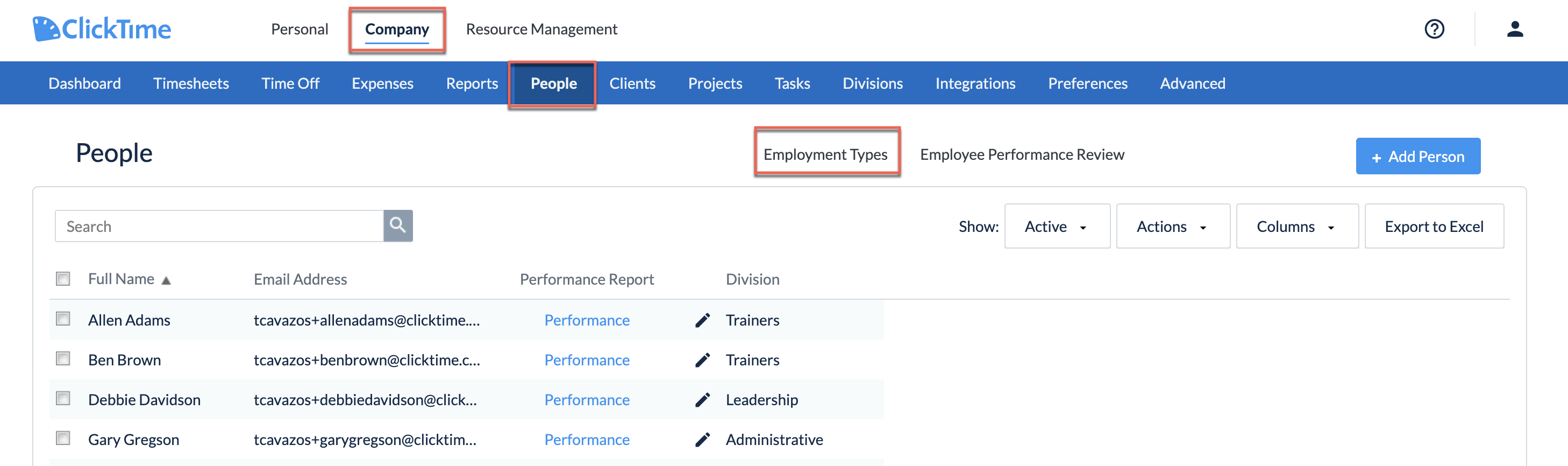1568x466 pixels.
Task: Open the Expenses menu item
Action: (x=382, y=83)
